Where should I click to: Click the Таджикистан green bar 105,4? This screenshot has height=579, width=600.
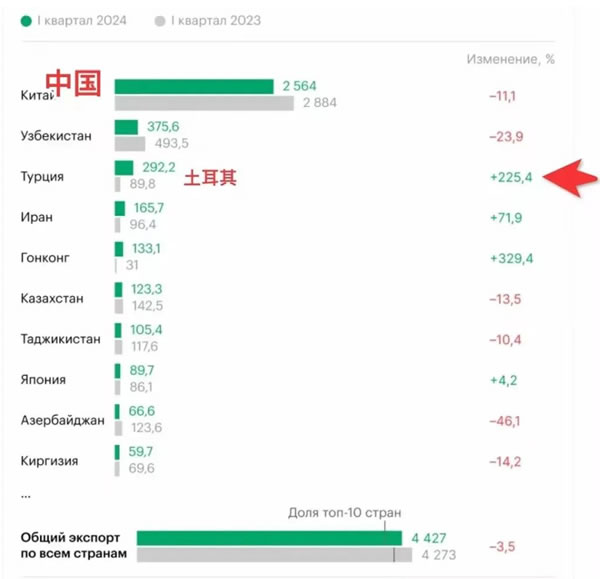(118, 330)
